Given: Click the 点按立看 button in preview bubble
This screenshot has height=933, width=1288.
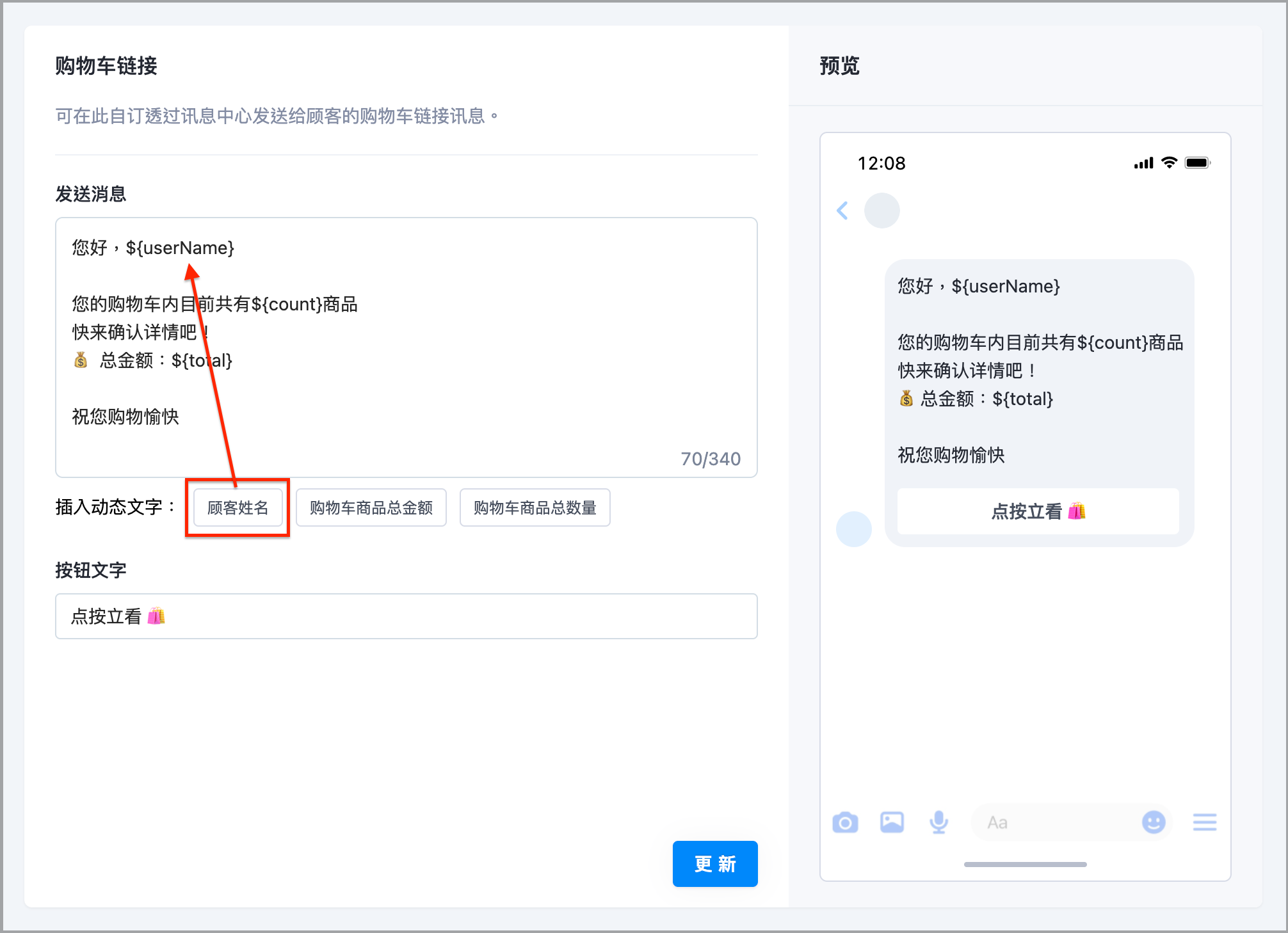Looking at the screenshot, I should click(1038, 511).
